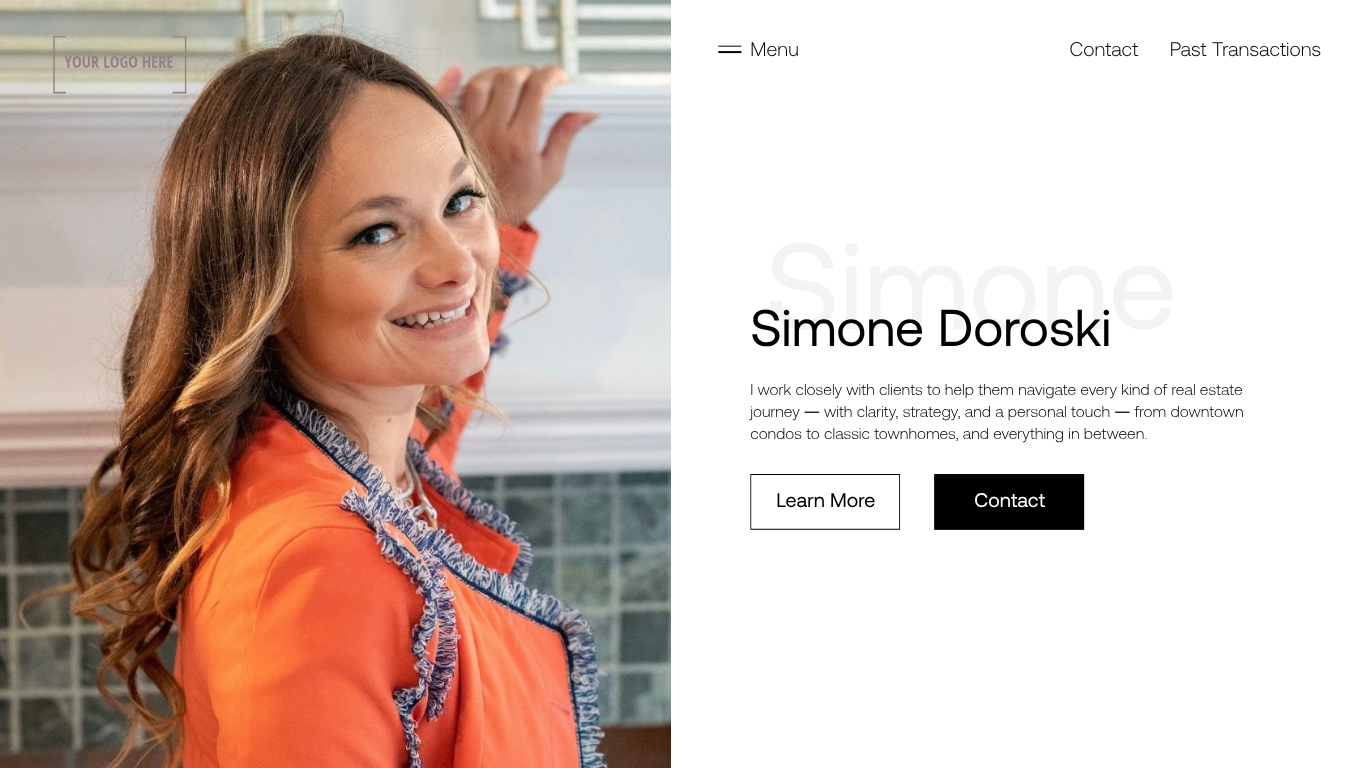This screenshot has height=768, width=1366.
Task: Click the "Menu" text label
Action: coord(774,50)
